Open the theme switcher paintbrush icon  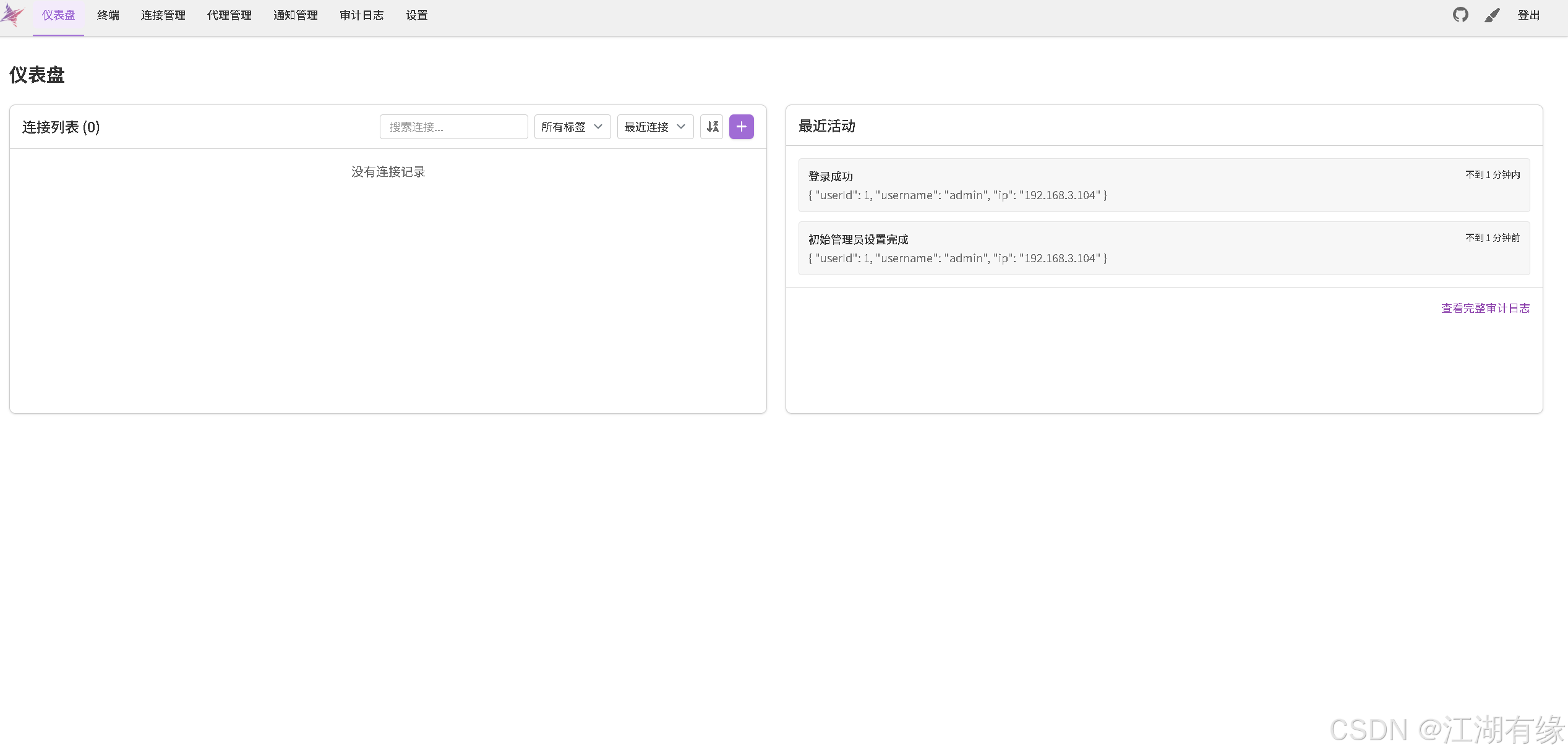[x=1492, y=15]
